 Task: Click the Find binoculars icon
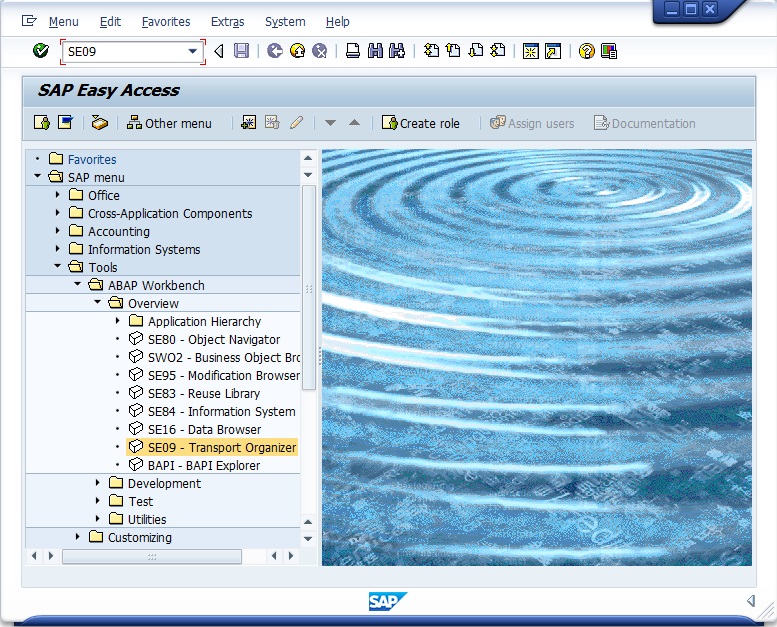pos(375,51)
